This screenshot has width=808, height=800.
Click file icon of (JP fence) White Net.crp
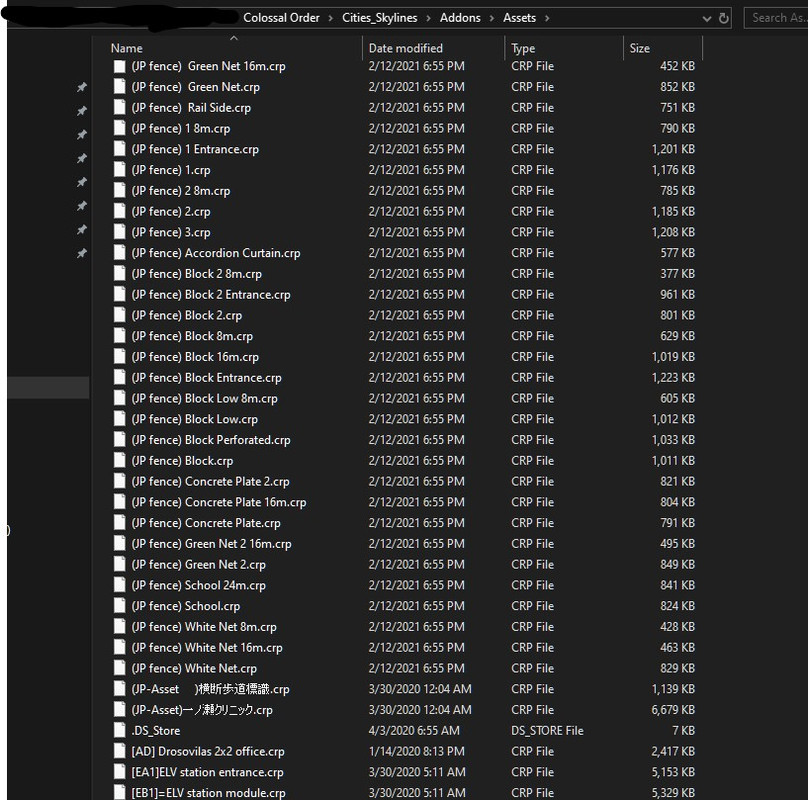coord(120,668)
